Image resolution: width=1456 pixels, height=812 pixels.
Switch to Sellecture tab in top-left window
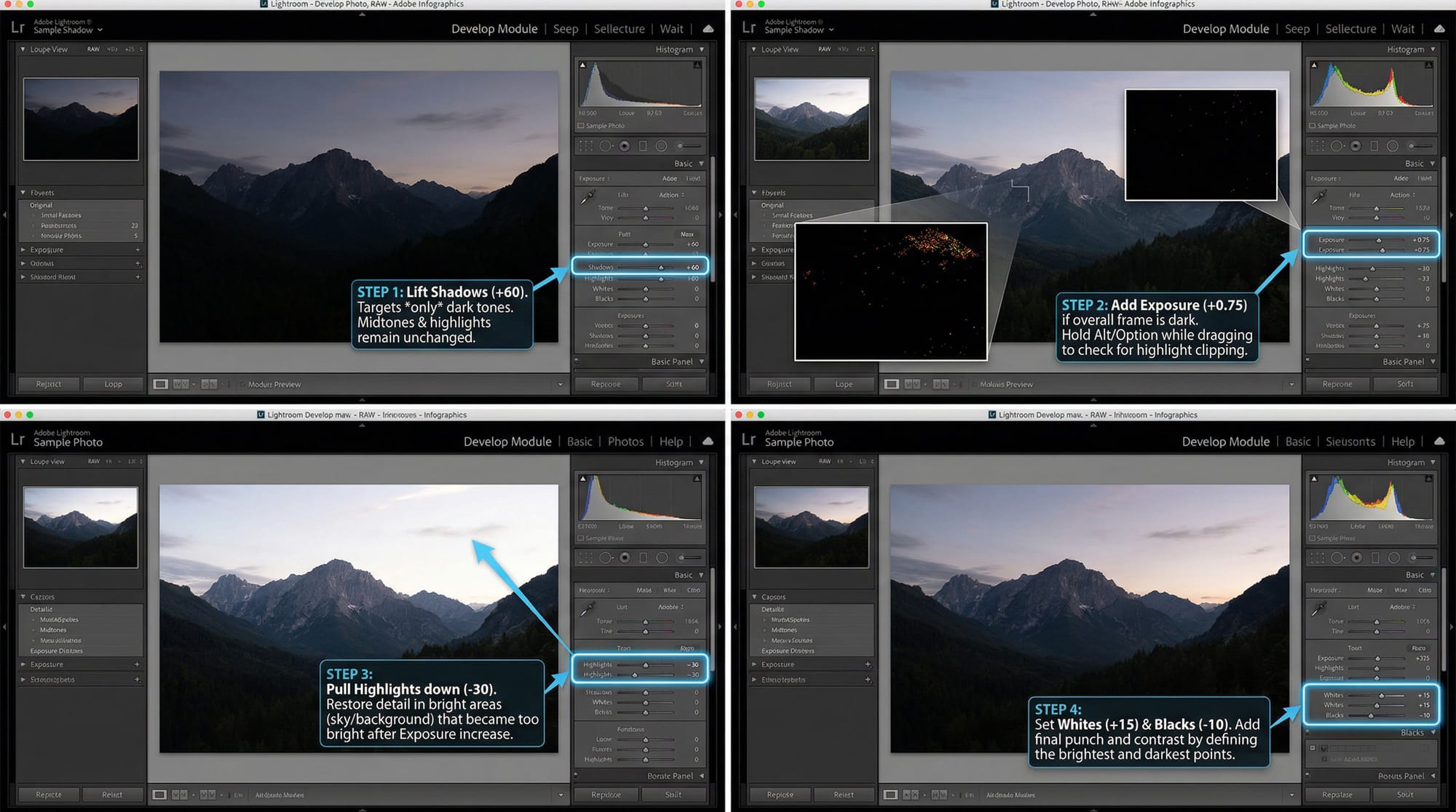coord(619,29)
